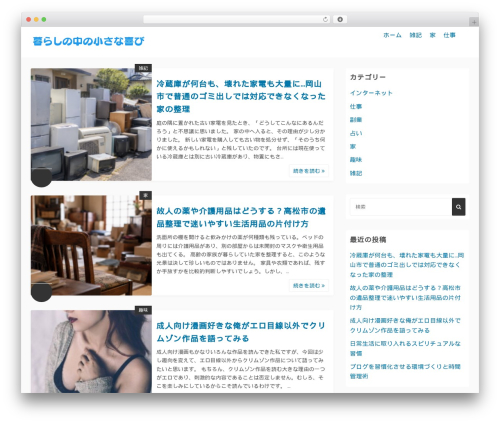Open recent post 成人向け漫画好きな俺 in sidebar

pyautogui.click(x=405, y=325)
